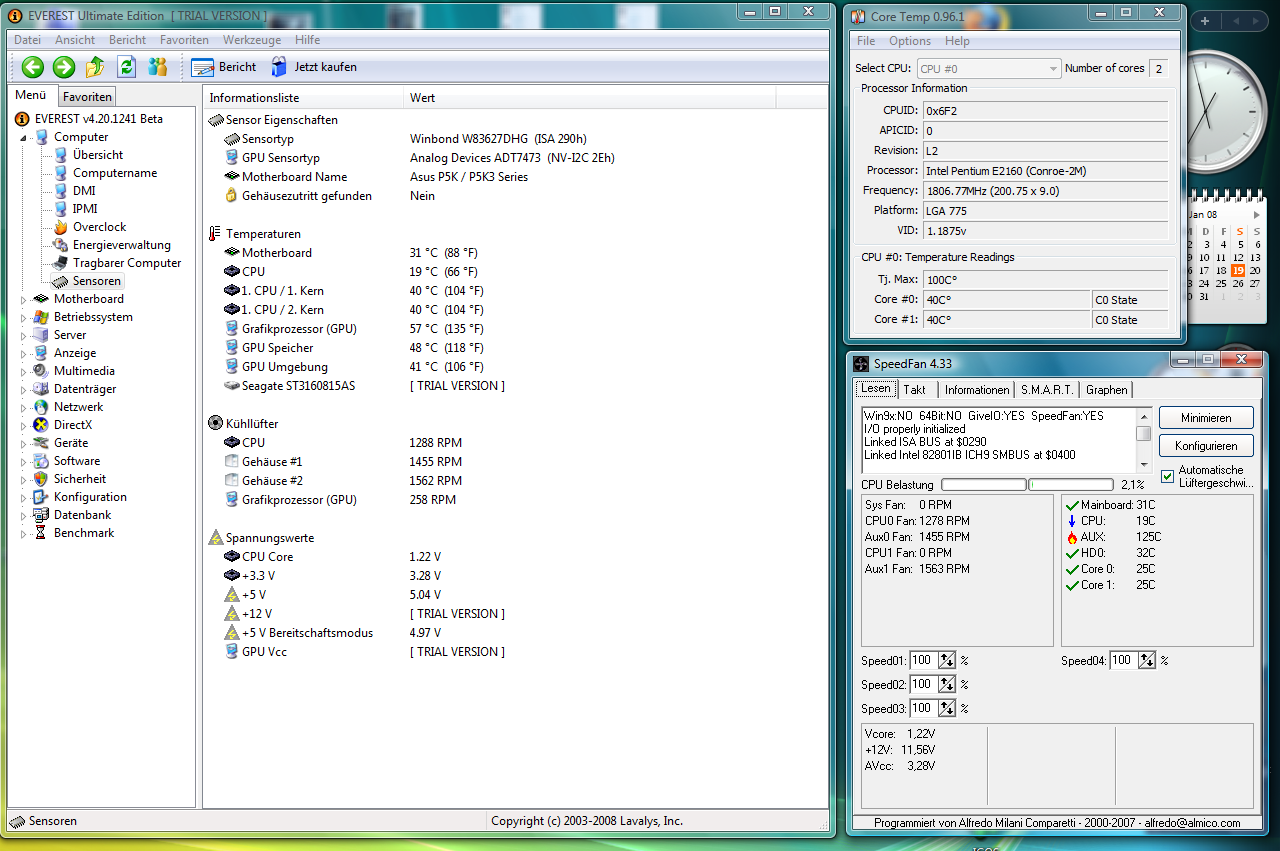Select the Geräte icon in tree
Viewport: 1280px width, 851px height.
pos(41,443)
